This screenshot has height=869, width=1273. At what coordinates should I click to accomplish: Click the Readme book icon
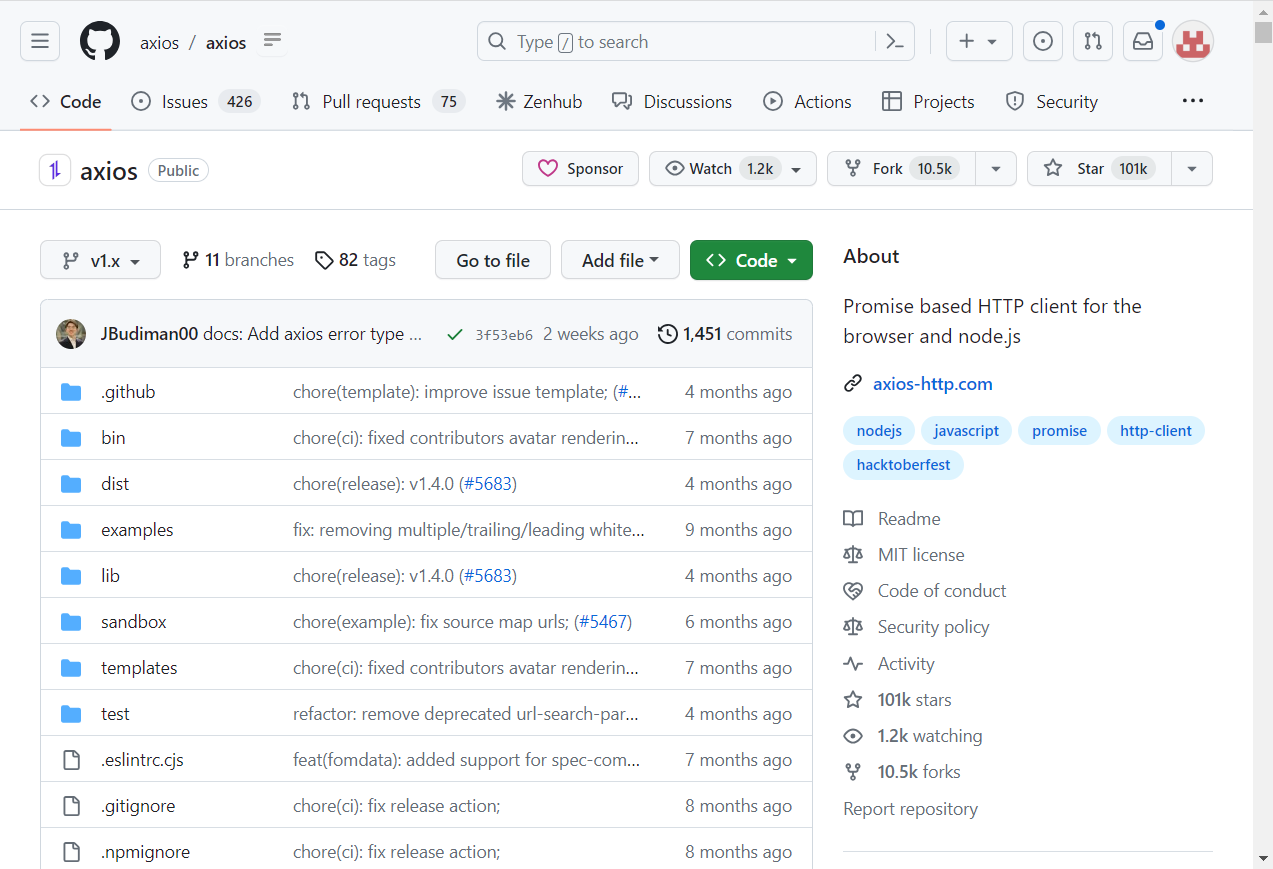pyautogui.click(x=853, y=519)
